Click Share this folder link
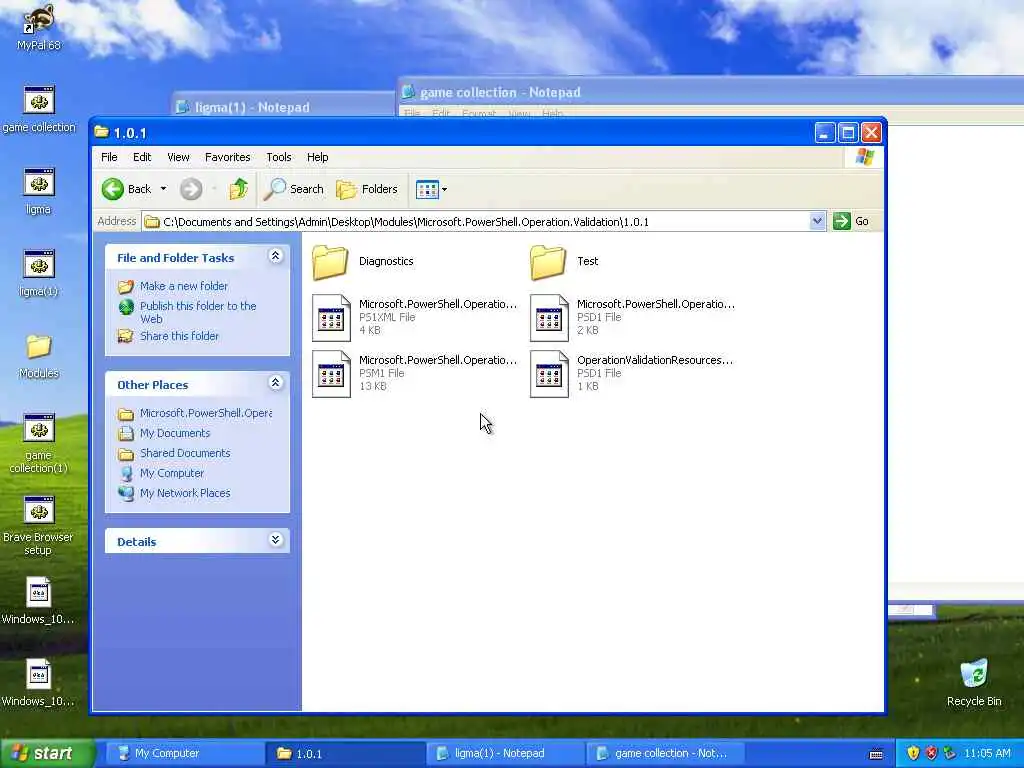The width and height of the screenshot is (1024, 768). pyautogui.click(x=179, y=336)
